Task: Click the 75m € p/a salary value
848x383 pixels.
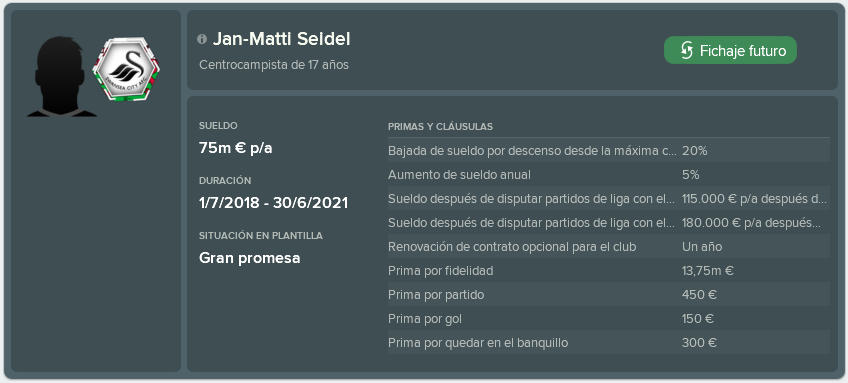Action: point(236,148)
